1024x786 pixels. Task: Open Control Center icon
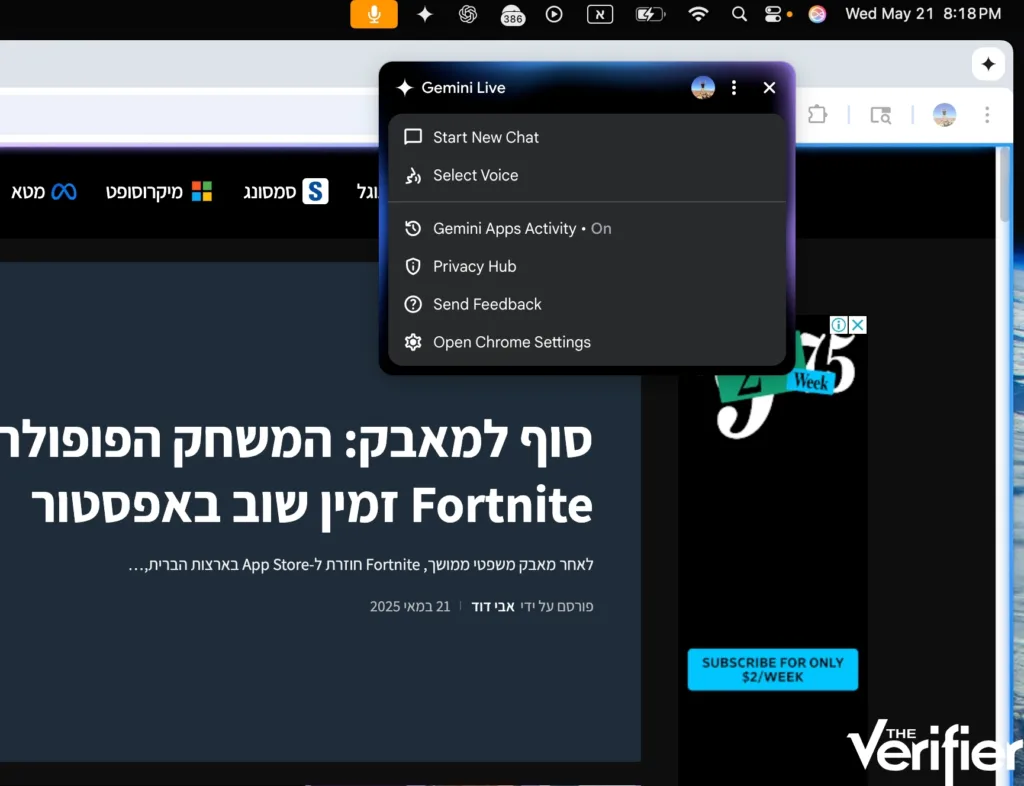[x=773, y=14]
